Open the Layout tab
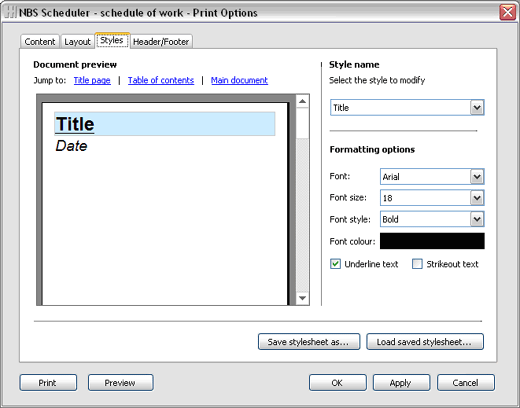Screen dimensions: 520x408 (x=77, y=42)
